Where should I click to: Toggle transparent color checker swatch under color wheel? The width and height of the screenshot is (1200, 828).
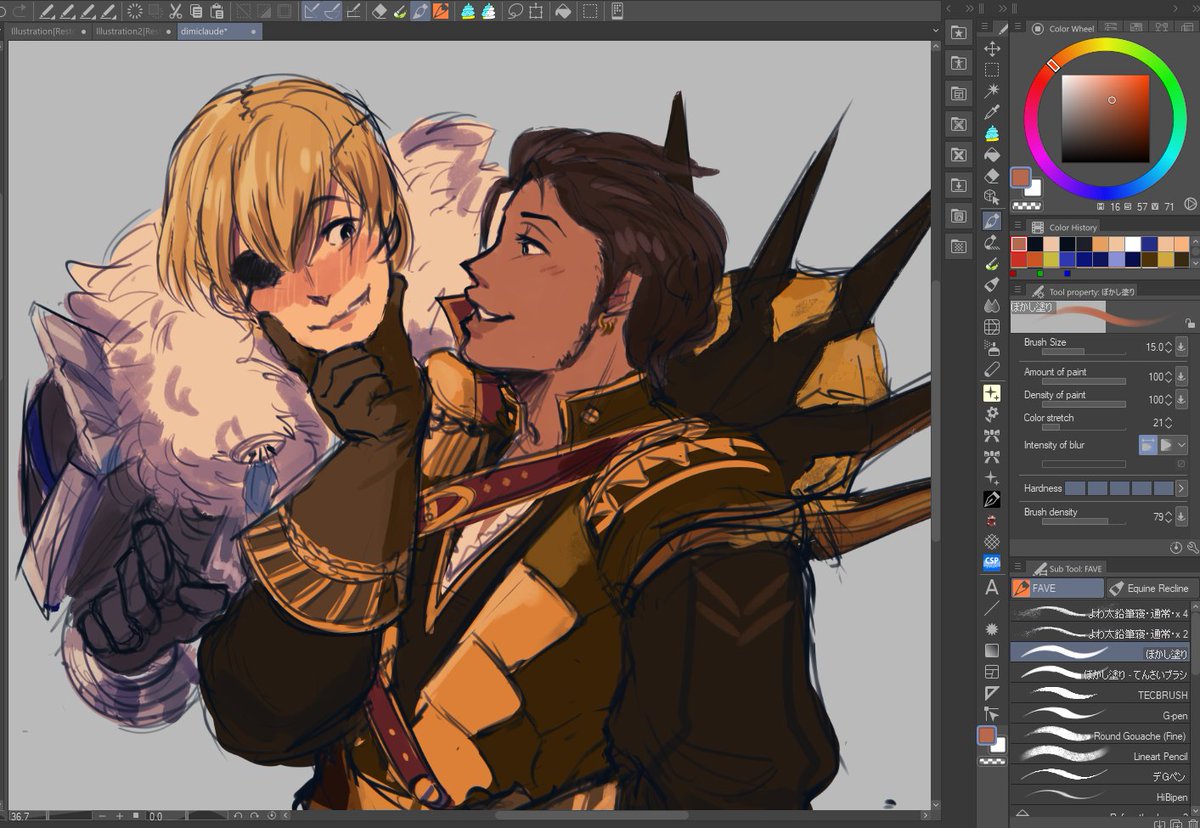tap(1025, 204)
